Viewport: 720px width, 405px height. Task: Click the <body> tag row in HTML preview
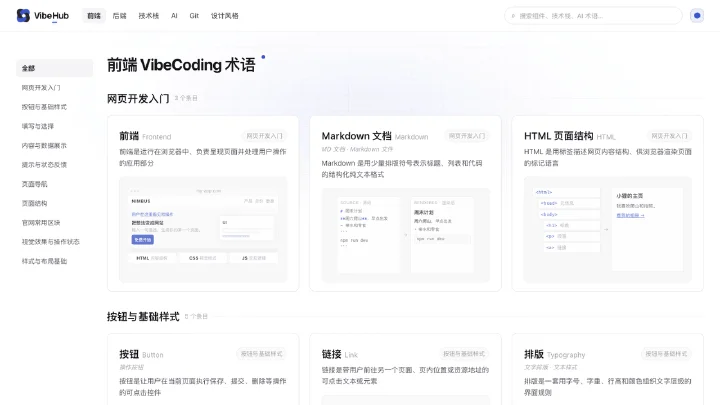click(569, 214)
